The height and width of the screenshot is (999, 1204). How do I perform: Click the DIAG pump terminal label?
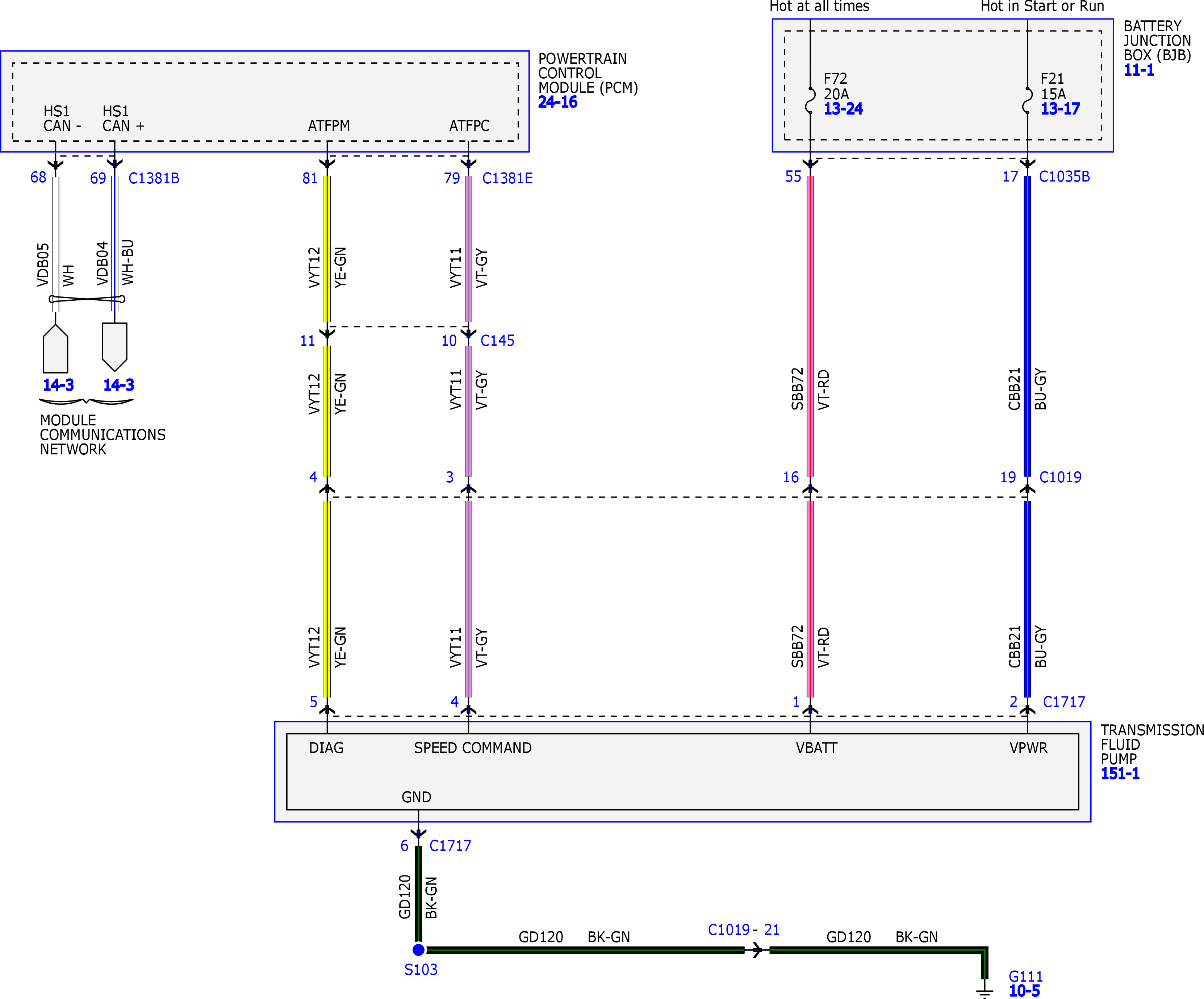point(326,748)
